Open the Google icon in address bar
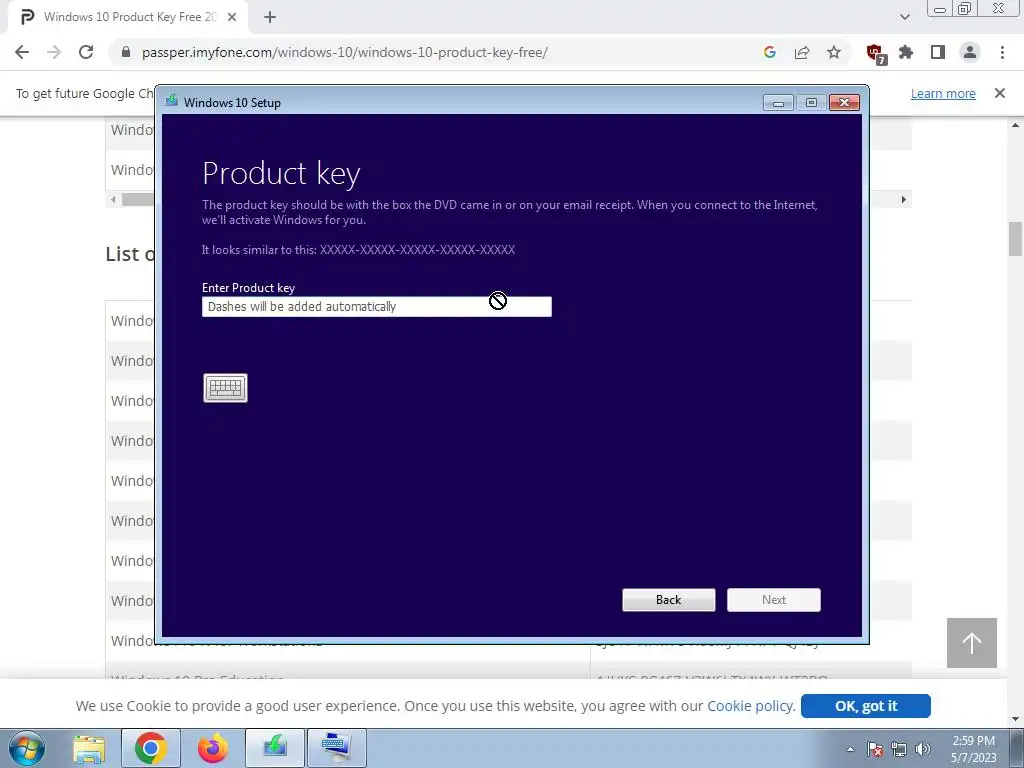The width and height of the screenshot is (1024, 768). click(770, 52)
